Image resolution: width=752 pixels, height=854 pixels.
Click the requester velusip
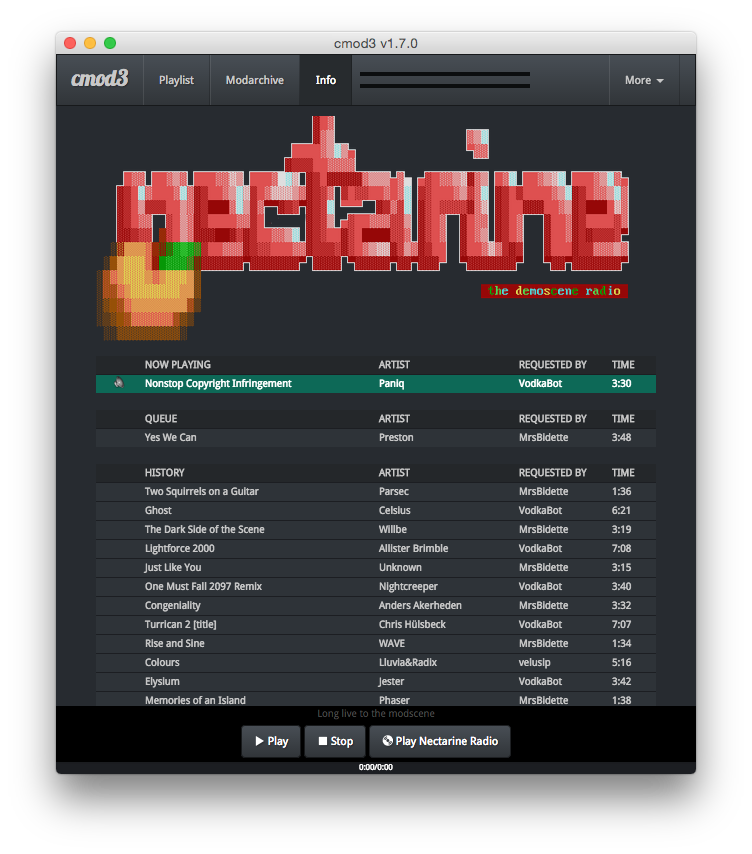tap(535, 663)
